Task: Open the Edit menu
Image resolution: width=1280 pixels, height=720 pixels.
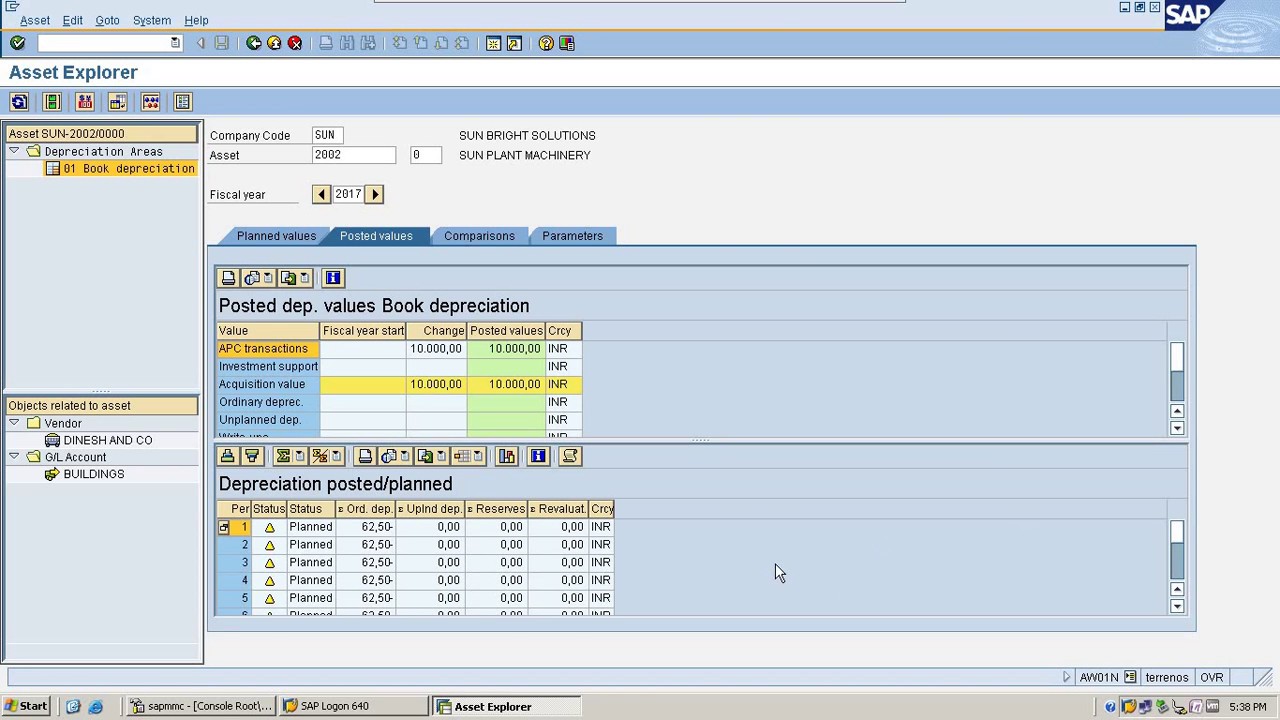Action: click(x=73, y=20)
